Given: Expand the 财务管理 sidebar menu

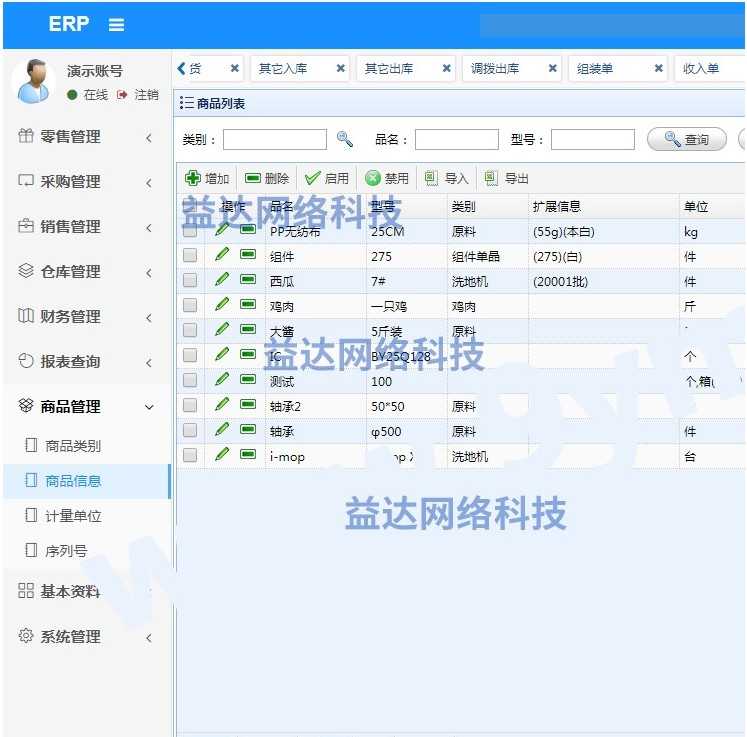Looking at the screenshot, I should 86,316.
